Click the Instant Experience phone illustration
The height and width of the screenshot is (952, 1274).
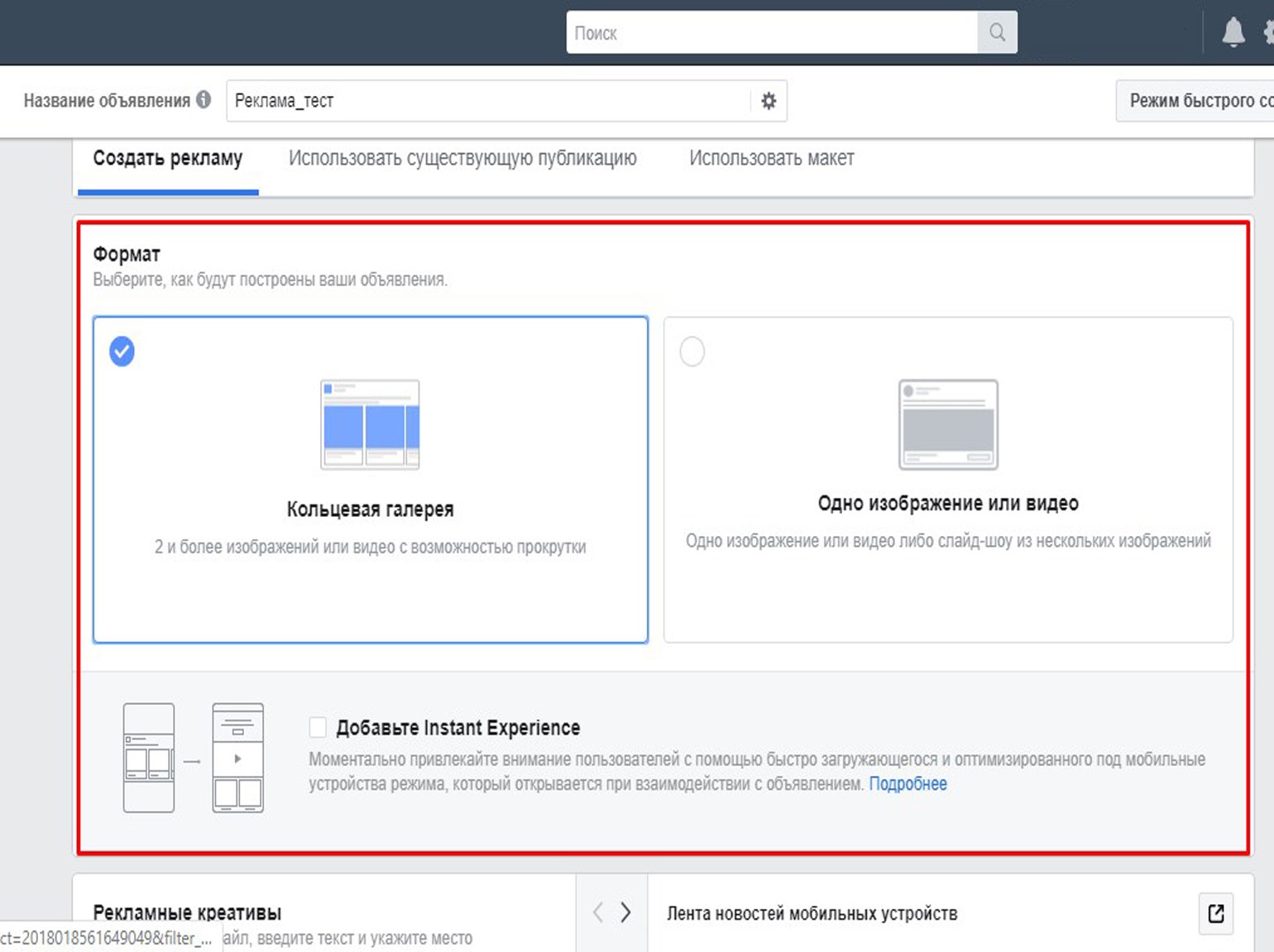pyautogui.click(x=194, y=758)
